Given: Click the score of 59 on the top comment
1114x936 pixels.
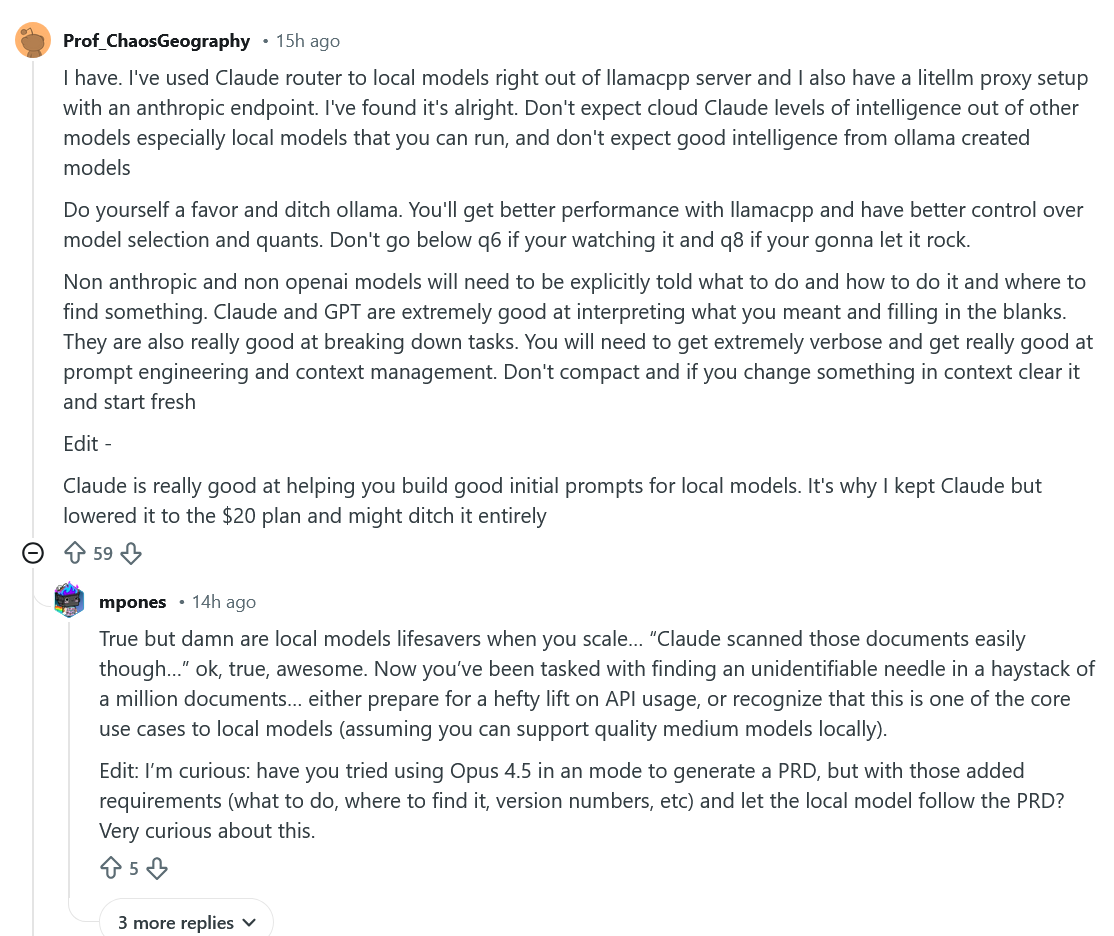Looking at the screenshot, I should (x=102, y=553).
